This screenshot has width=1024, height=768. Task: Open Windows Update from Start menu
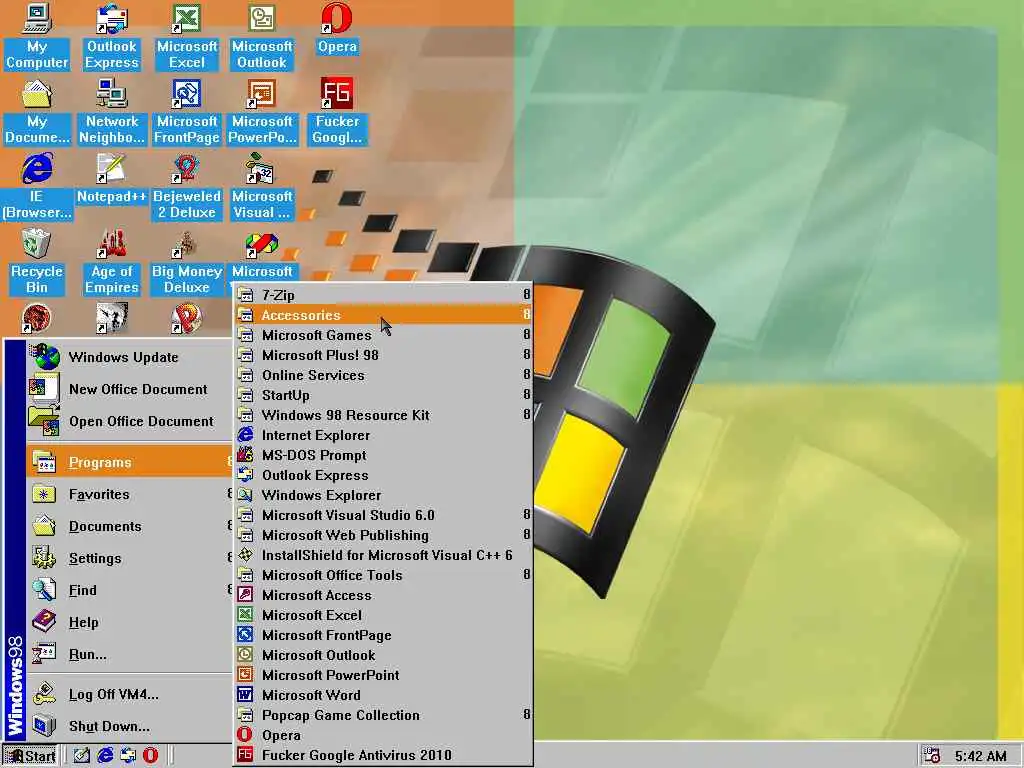(x=129, y=357)
